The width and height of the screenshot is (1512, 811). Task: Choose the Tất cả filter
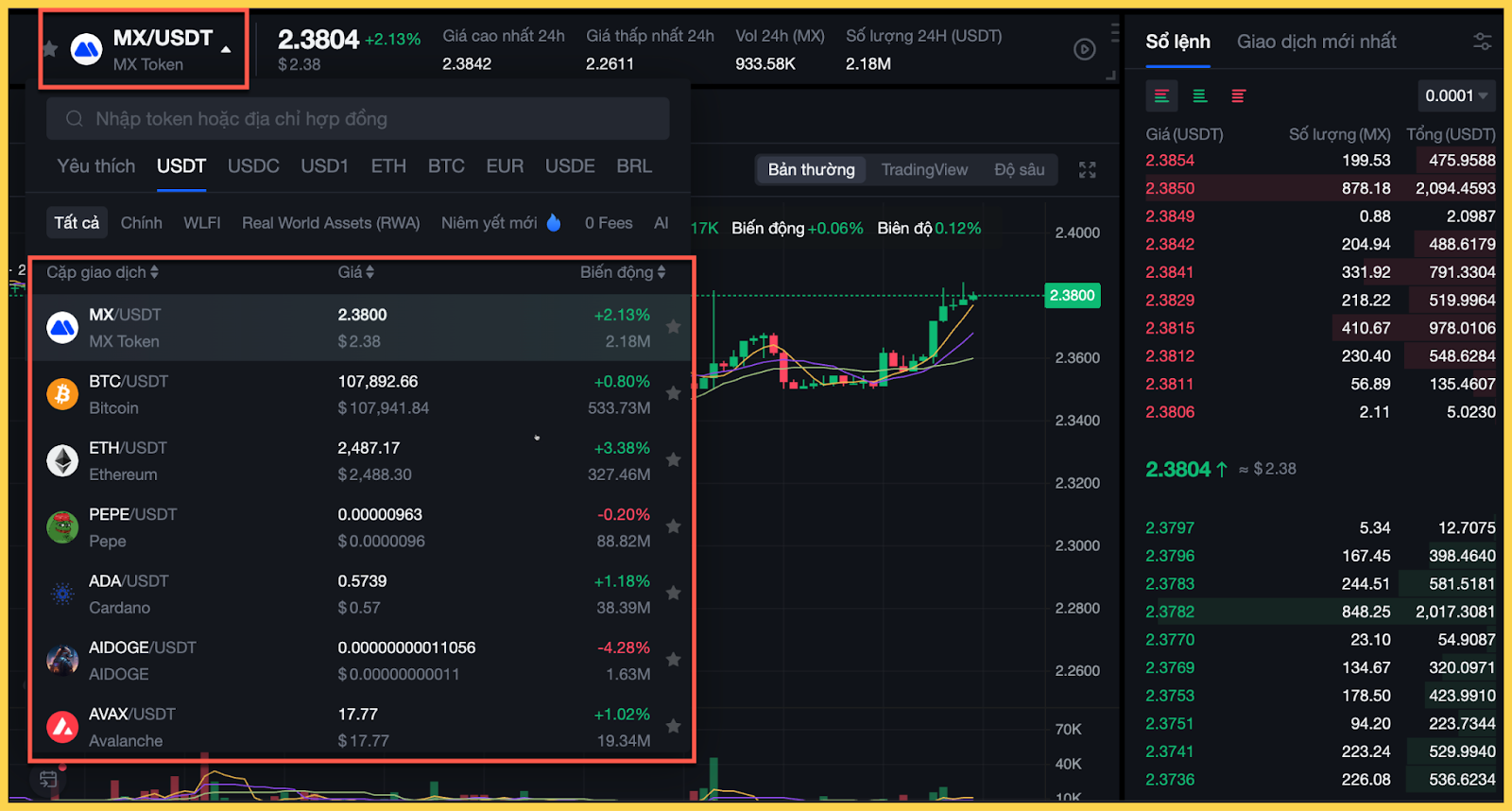[x=77, y=223]
